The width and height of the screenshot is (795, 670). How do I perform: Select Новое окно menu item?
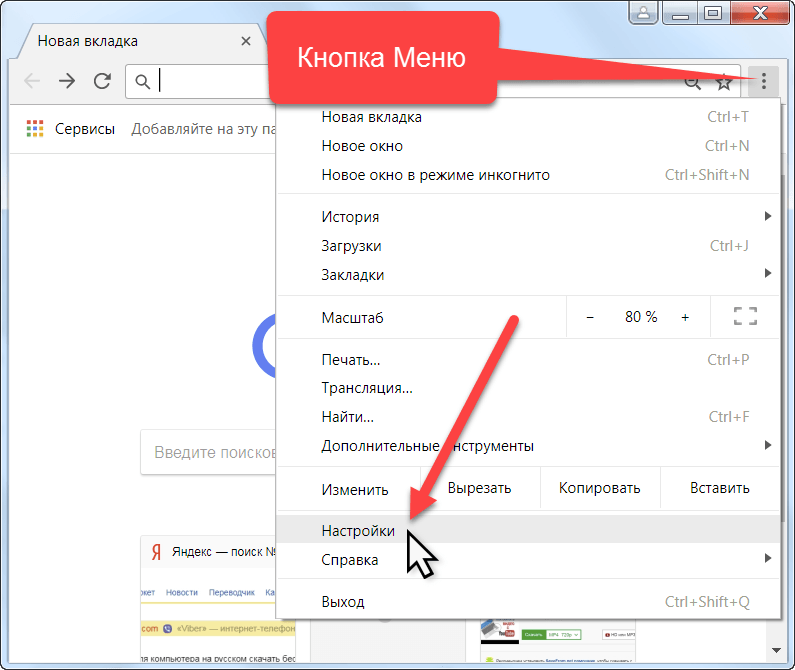point(527,146)
